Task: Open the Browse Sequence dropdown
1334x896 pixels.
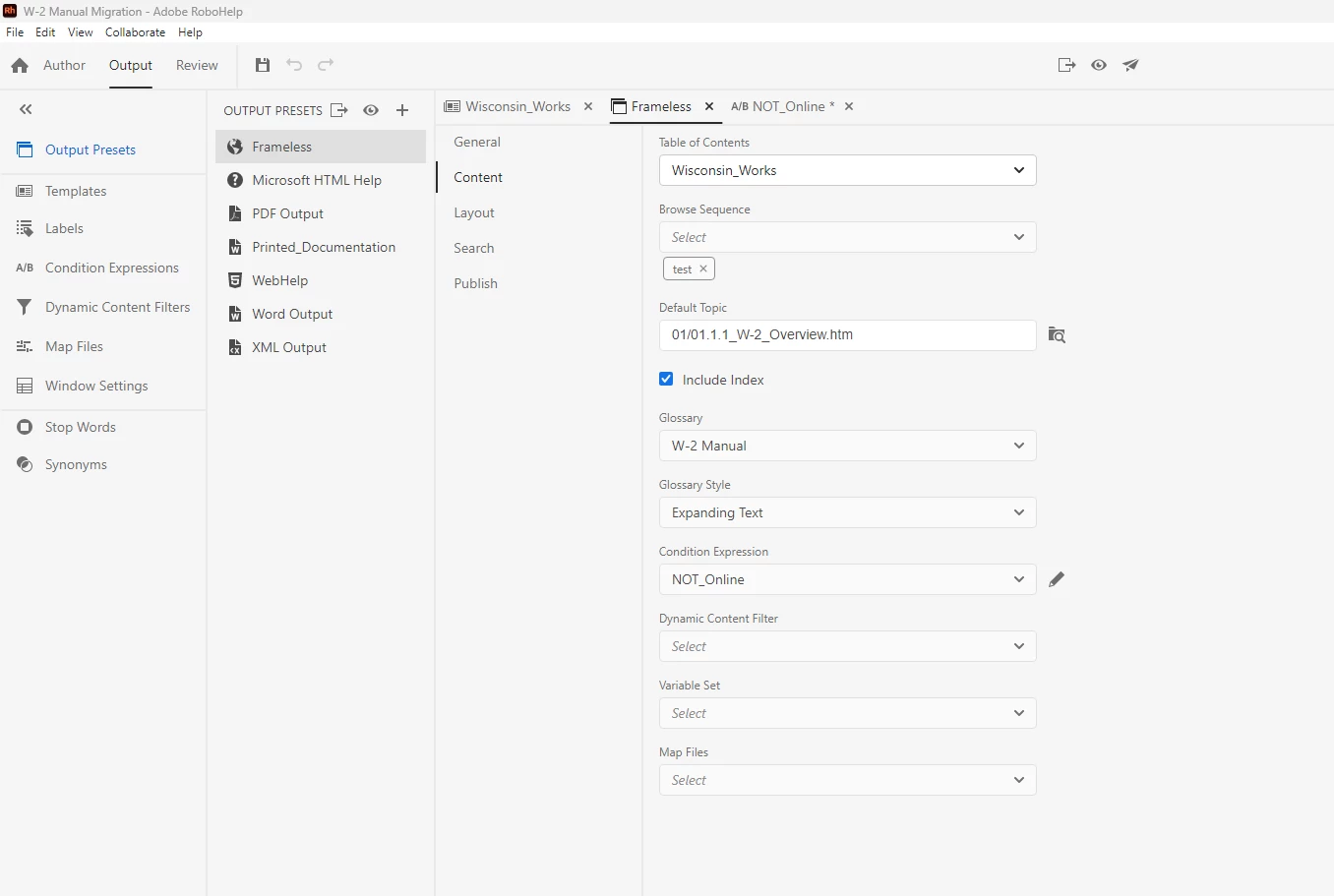Action: point(847,237)
